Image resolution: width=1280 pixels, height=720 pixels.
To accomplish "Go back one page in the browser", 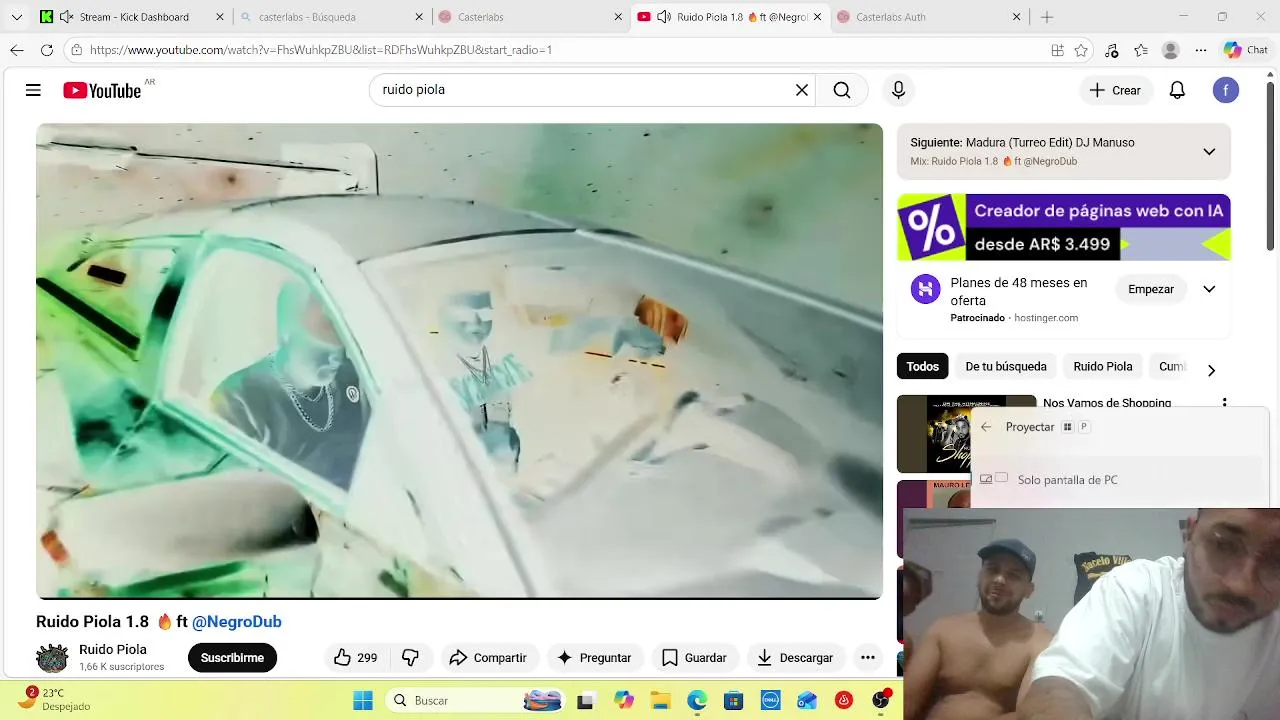I will tap(17, 50).
